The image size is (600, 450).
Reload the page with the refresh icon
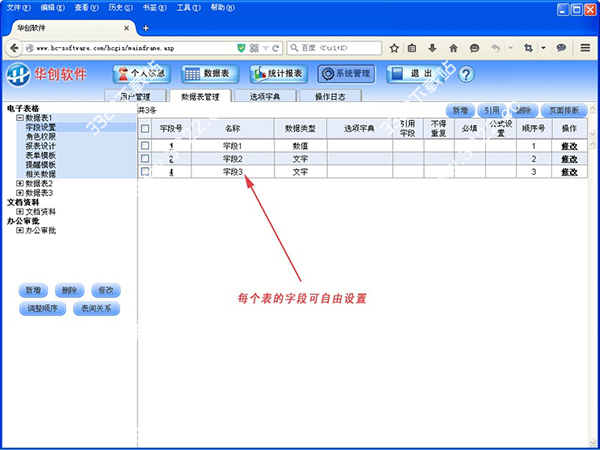(x=276, y=48)
